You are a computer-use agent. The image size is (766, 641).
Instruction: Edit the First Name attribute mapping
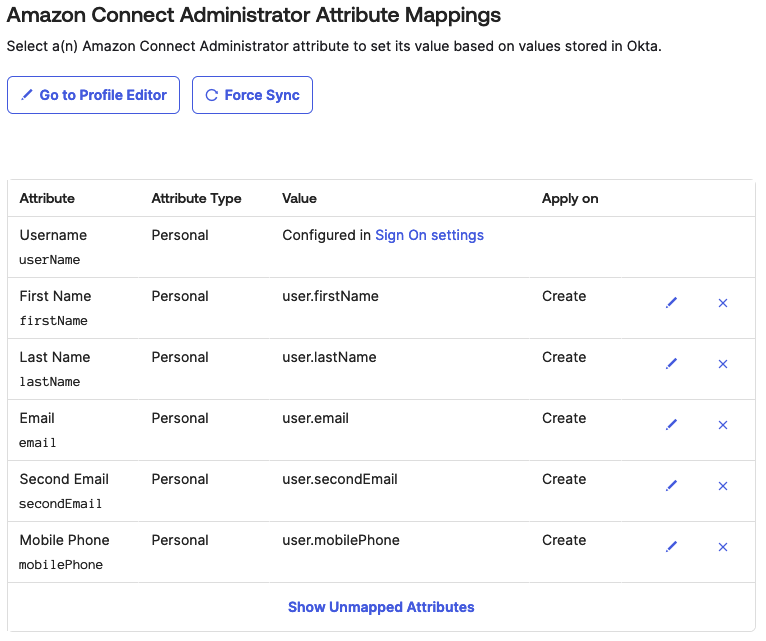pos(671,303)
